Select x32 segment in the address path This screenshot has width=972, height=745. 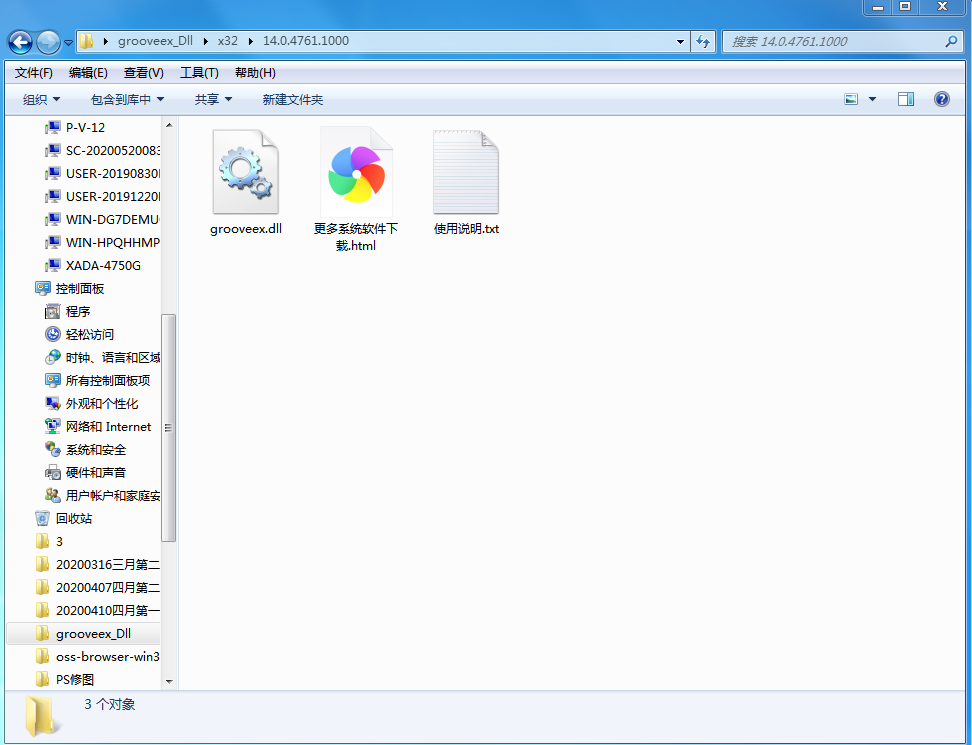228,41
